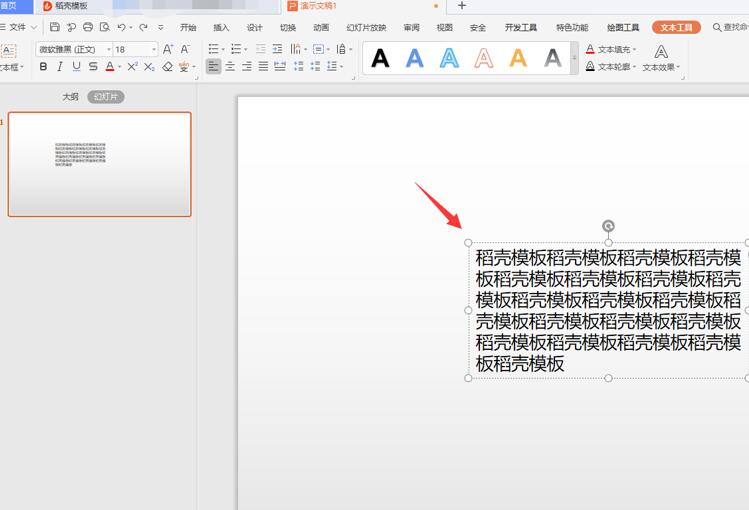Screen dimensions: 749x510
Task: Center align text
Action: [x=230, y=66]
